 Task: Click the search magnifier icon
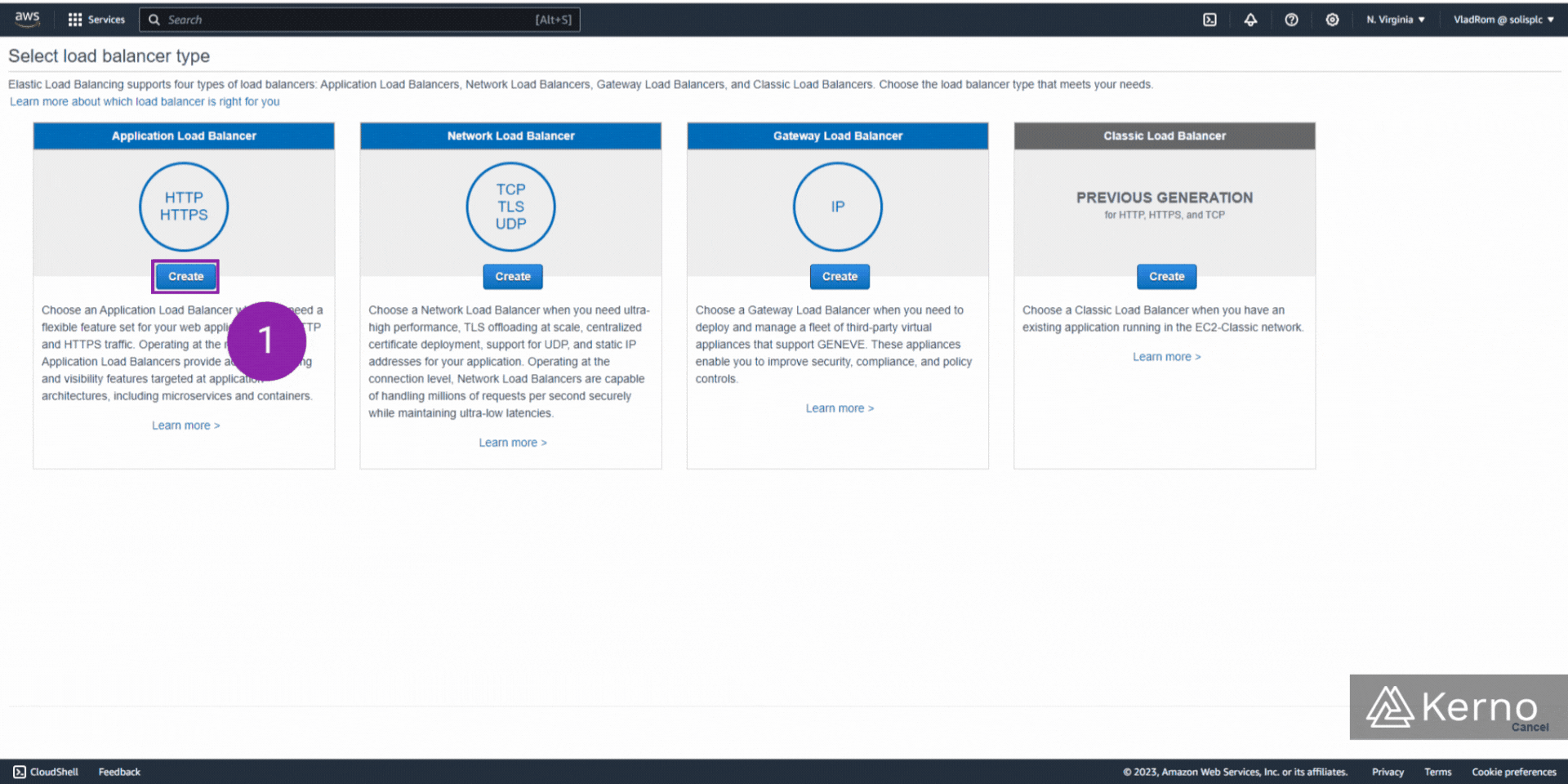pyautogui.click(x=154, y=20)
